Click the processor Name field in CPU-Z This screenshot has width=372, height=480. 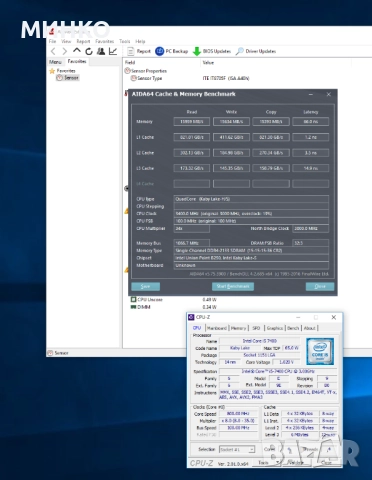tap(260, 341)
